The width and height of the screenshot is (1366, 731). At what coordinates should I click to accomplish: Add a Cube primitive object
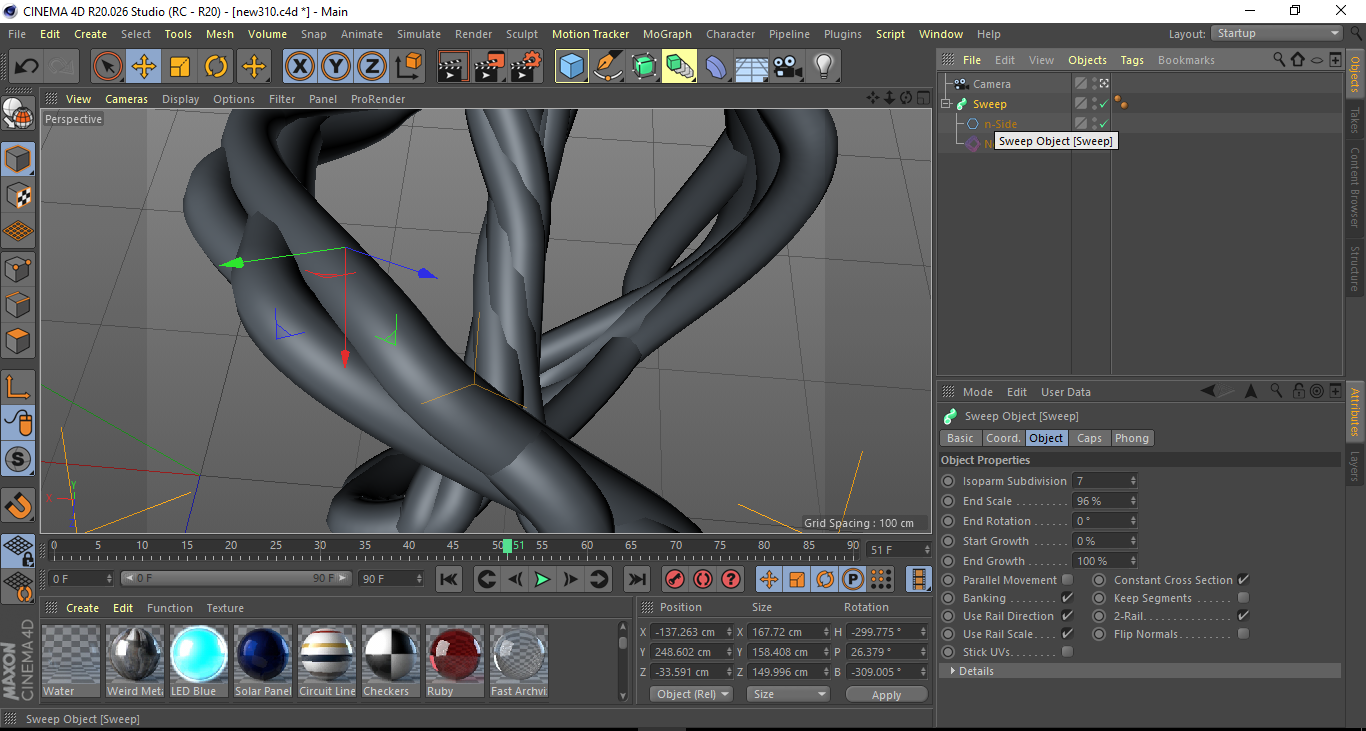tap(572, 67)
